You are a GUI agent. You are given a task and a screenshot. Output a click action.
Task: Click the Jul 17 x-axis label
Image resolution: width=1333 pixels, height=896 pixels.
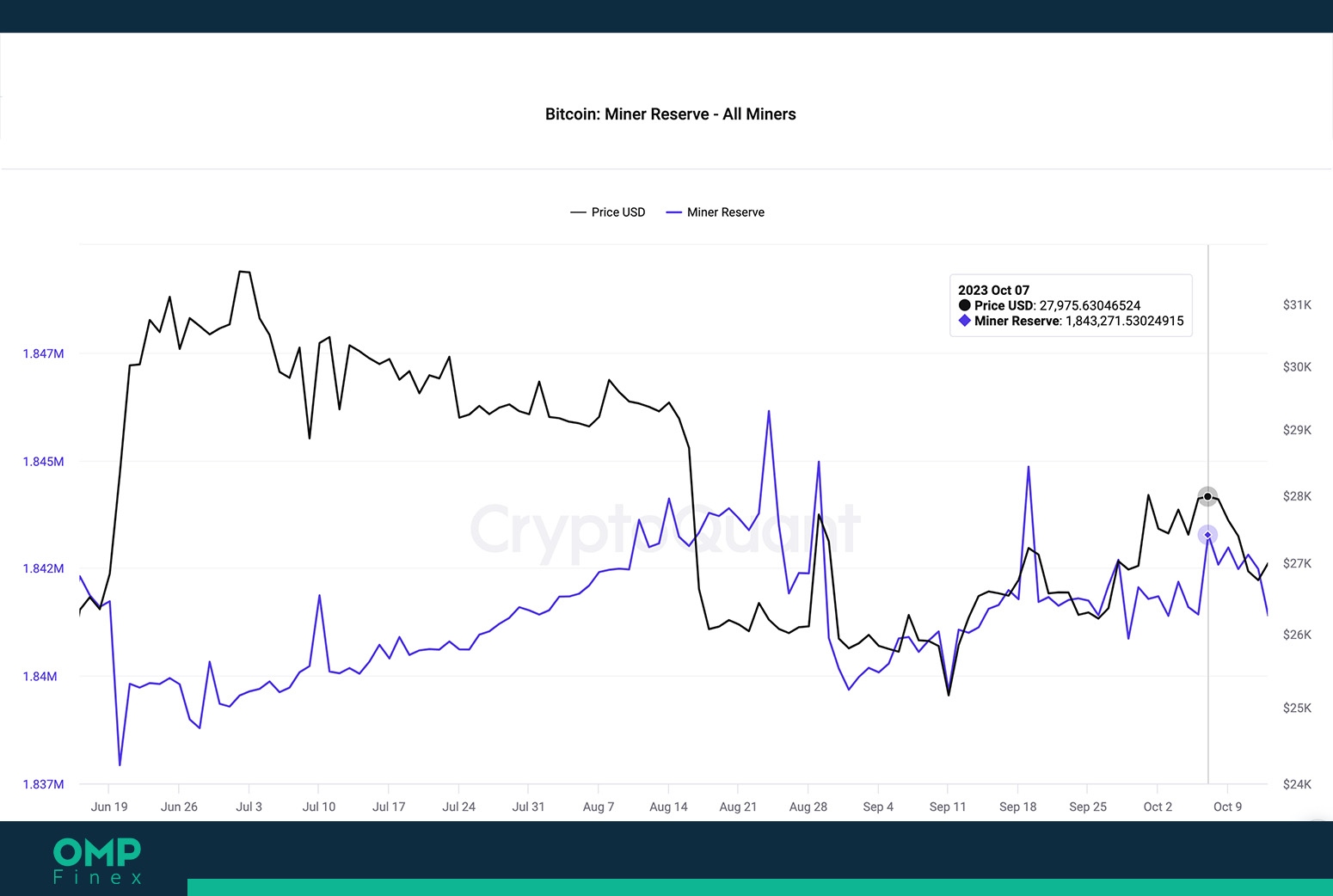coord(389,807)
